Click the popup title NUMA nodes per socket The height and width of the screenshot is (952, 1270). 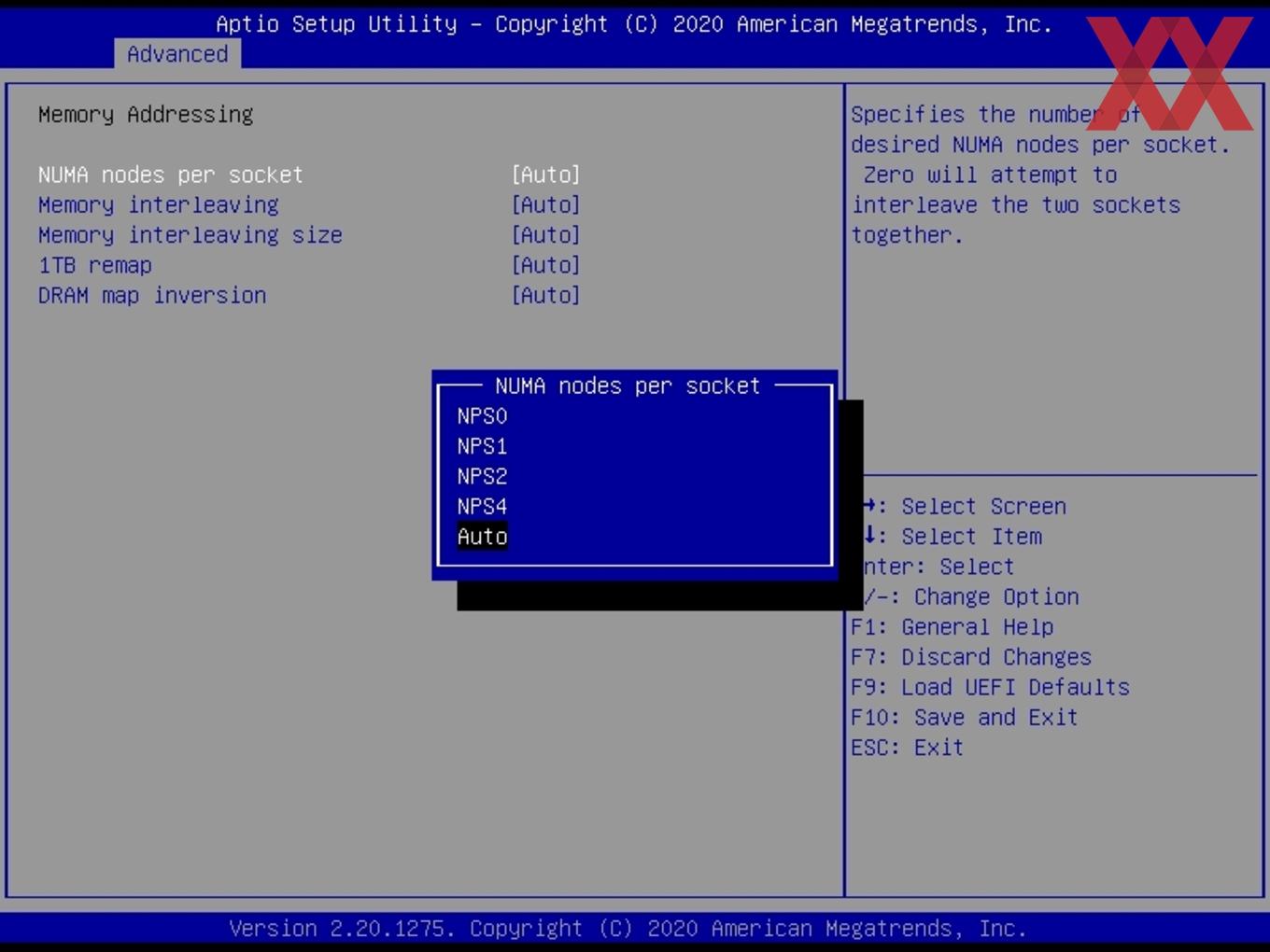coord(628,386)
